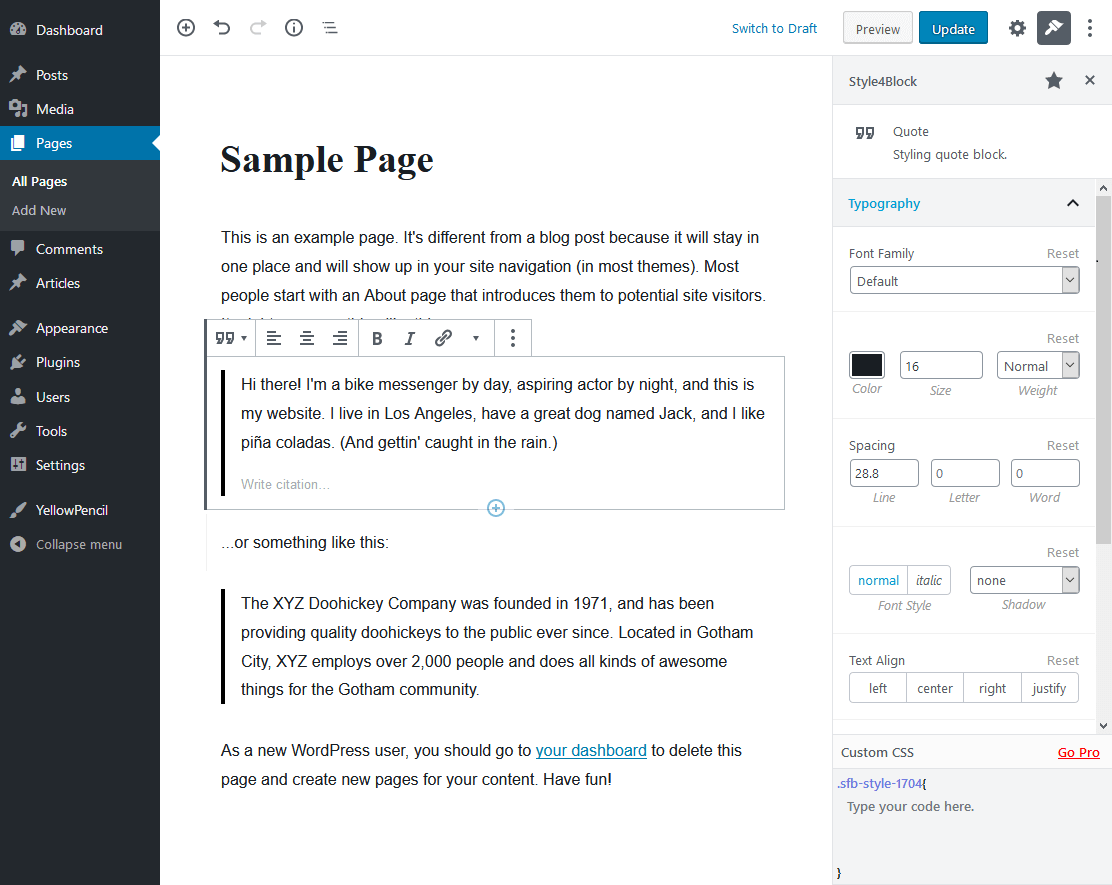Image resolution: width=1112 pixels, height=885 pixels.
Task: Open the font Weight dropdown
Action: (x=1037, y=365)
